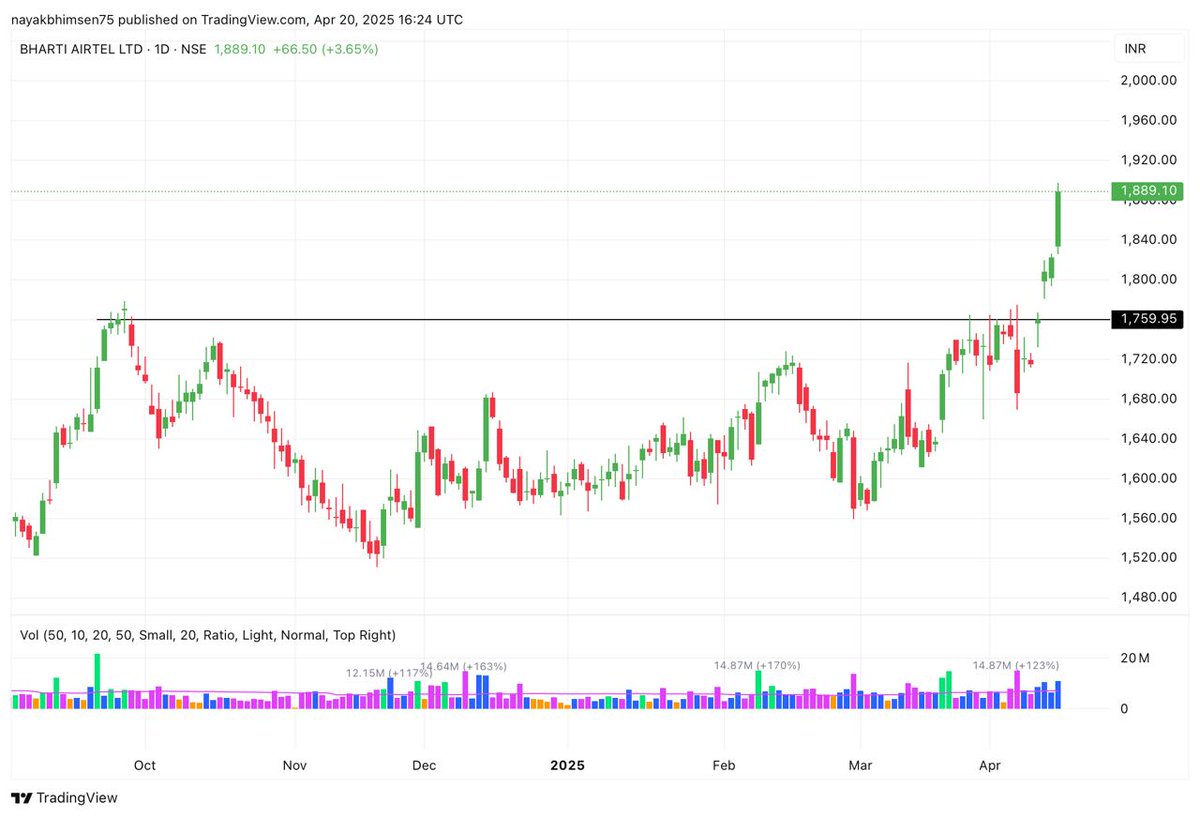
Task: Click the Dec date axis label
Action: pos(424,766)
